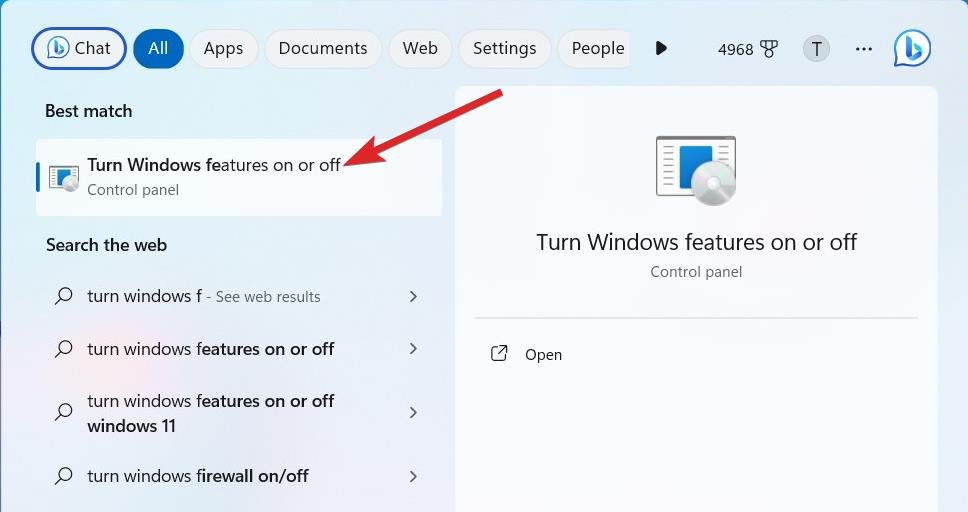This screenshot has height=512, width=968.
Task: Switch to the Settings filter tab
Action: click(504, 48)
